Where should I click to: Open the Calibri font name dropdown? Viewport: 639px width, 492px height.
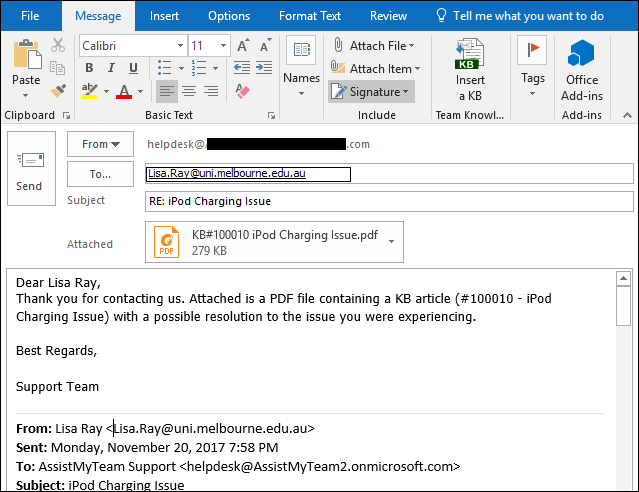pyautogui.click(x=180, y=46)
